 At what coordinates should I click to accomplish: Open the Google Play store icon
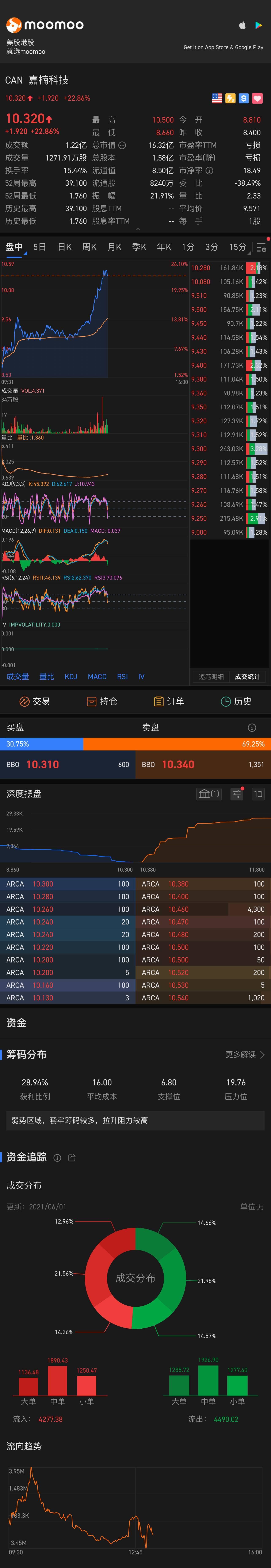(x=259, y=26)
